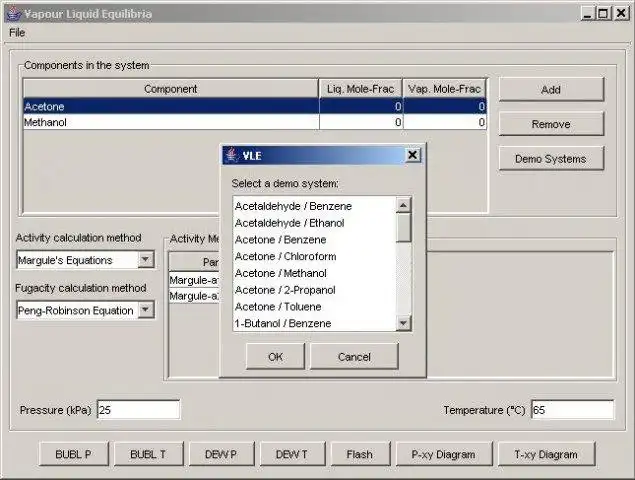
Task: Run the BUBL P calculation
Action: 74,454
